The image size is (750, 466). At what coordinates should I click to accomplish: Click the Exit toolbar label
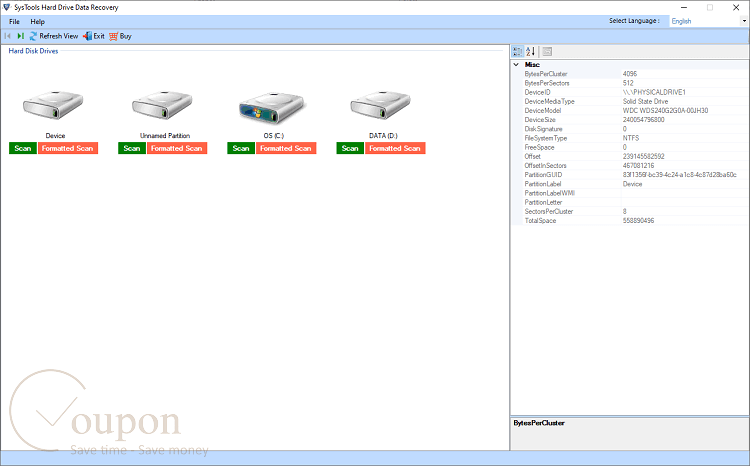pos(99,36)
